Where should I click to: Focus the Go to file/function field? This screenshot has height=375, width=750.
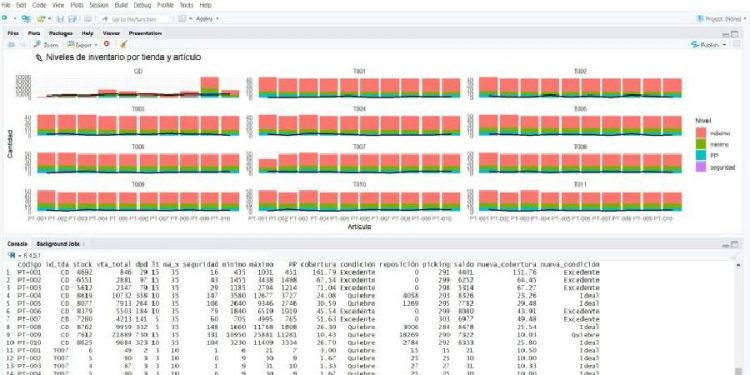[x=135, y=19]
